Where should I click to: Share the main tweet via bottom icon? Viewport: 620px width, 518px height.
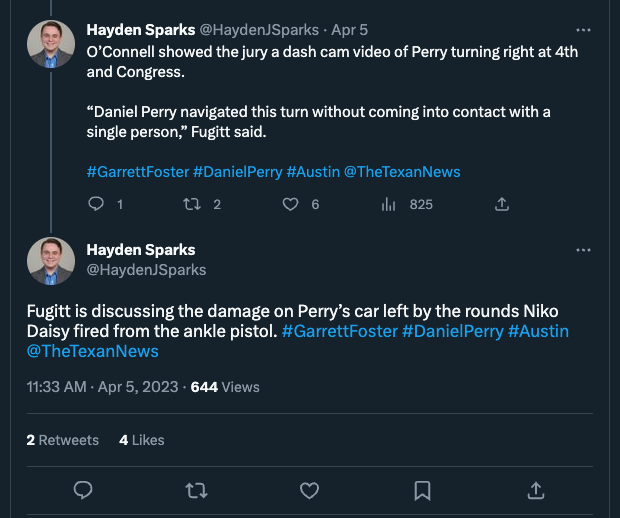(536, 490)
